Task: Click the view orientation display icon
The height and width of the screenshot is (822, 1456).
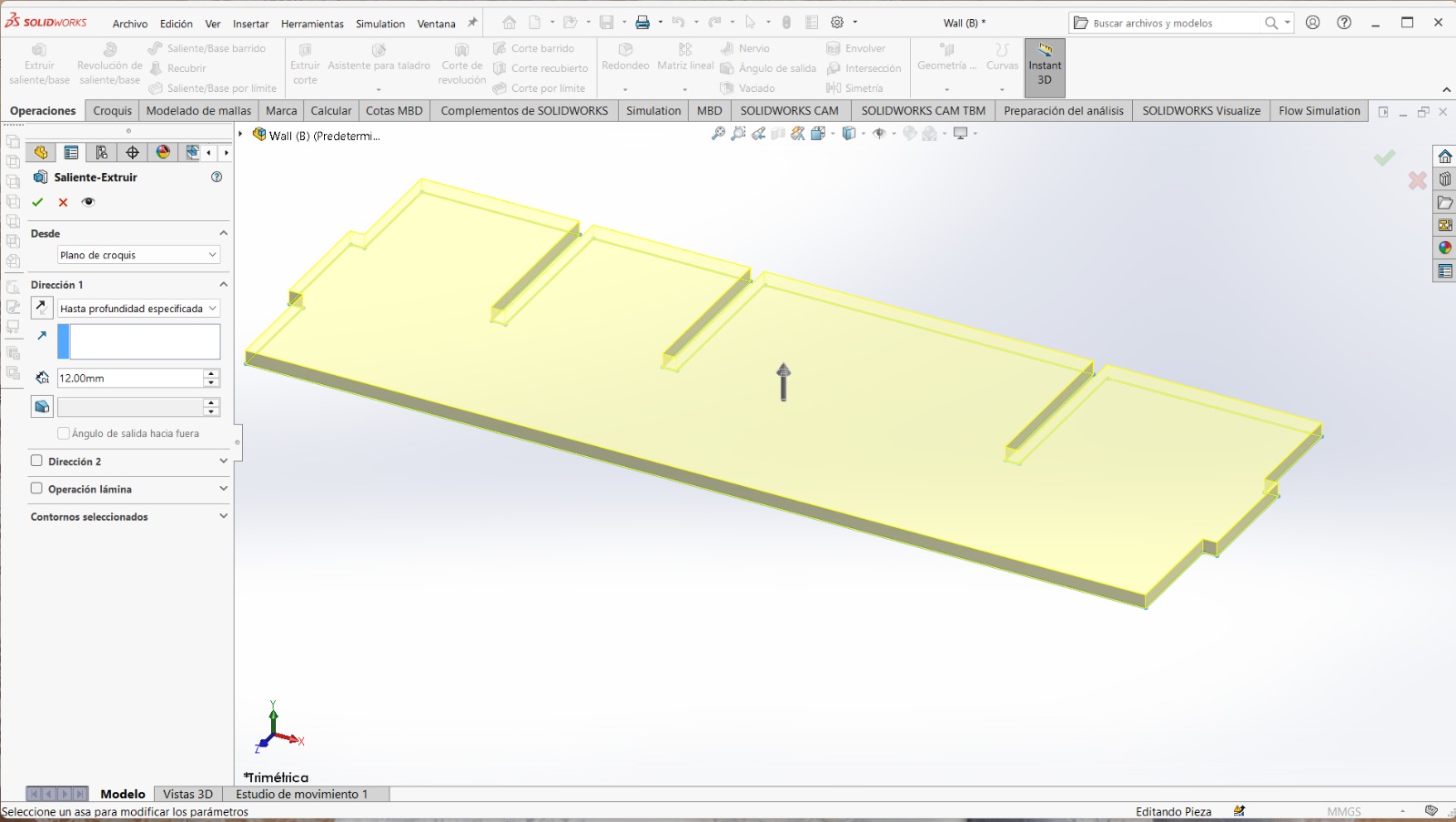Action: 818,134
